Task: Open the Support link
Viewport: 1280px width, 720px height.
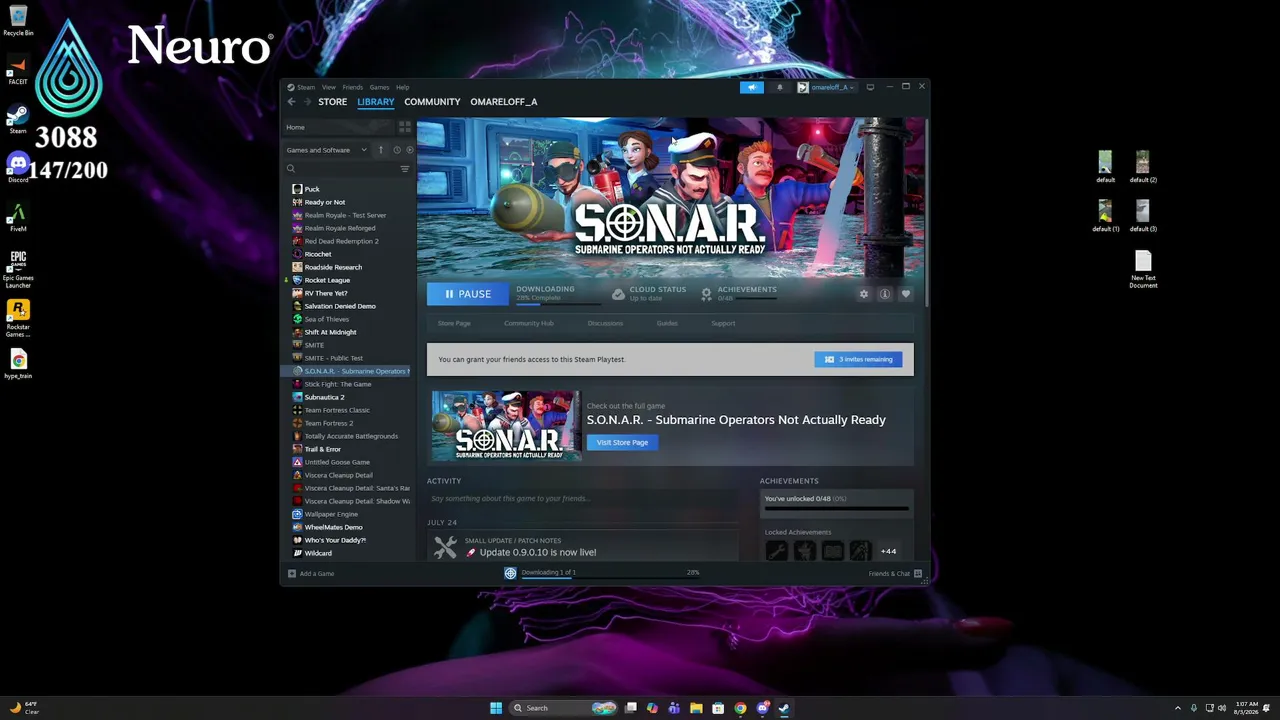Action: coord(723,323)
